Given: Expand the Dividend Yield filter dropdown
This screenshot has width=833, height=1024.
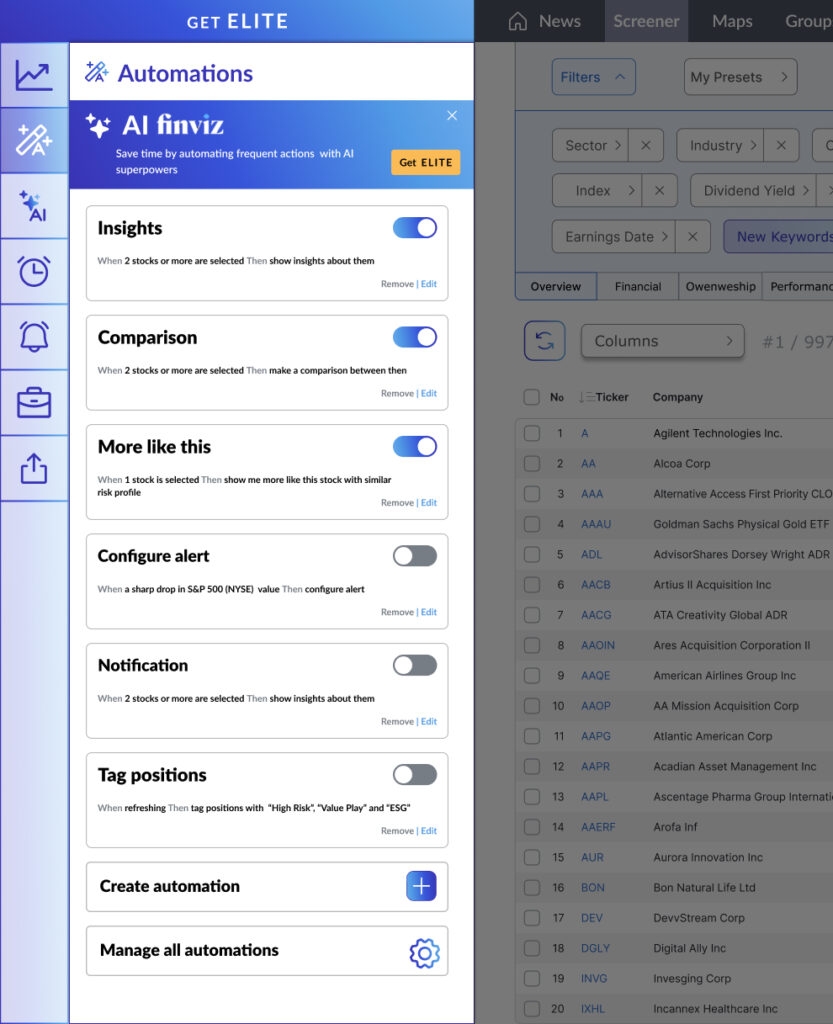Looking at the screenshot, I should (x=753, y=191).
